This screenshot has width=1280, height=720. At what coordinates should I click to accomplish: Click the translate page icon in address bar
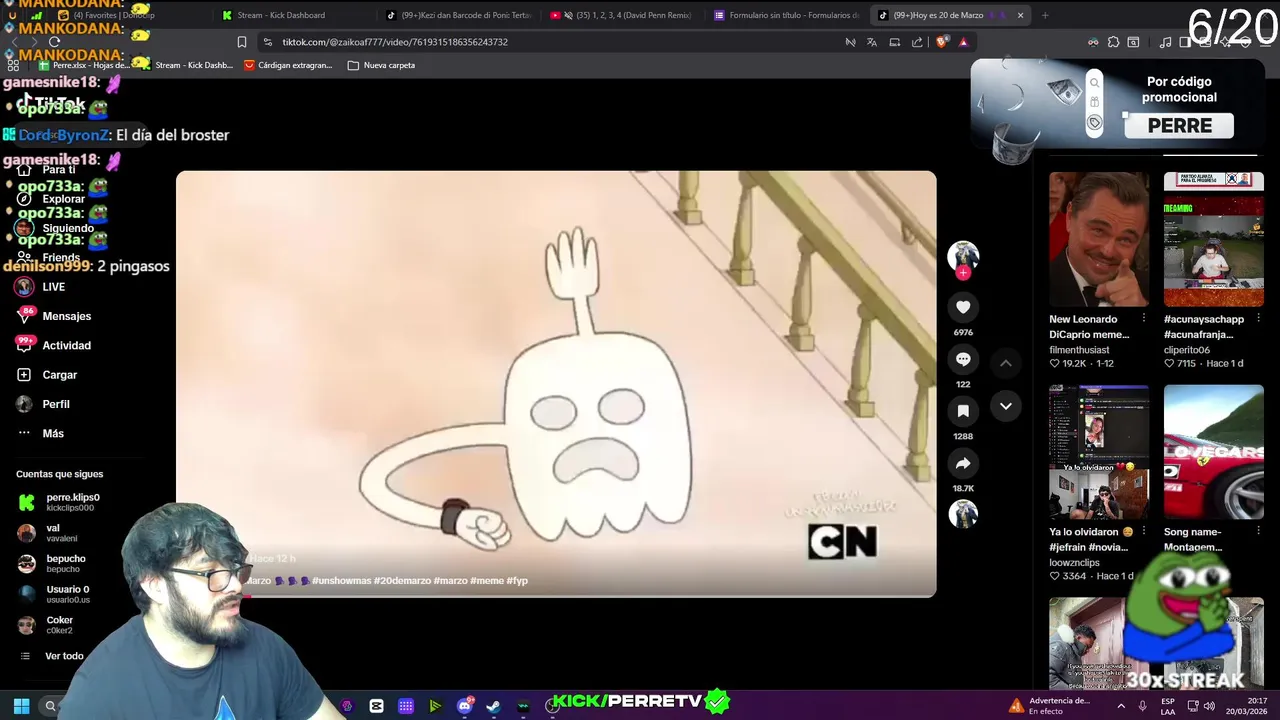click(872, 42)
